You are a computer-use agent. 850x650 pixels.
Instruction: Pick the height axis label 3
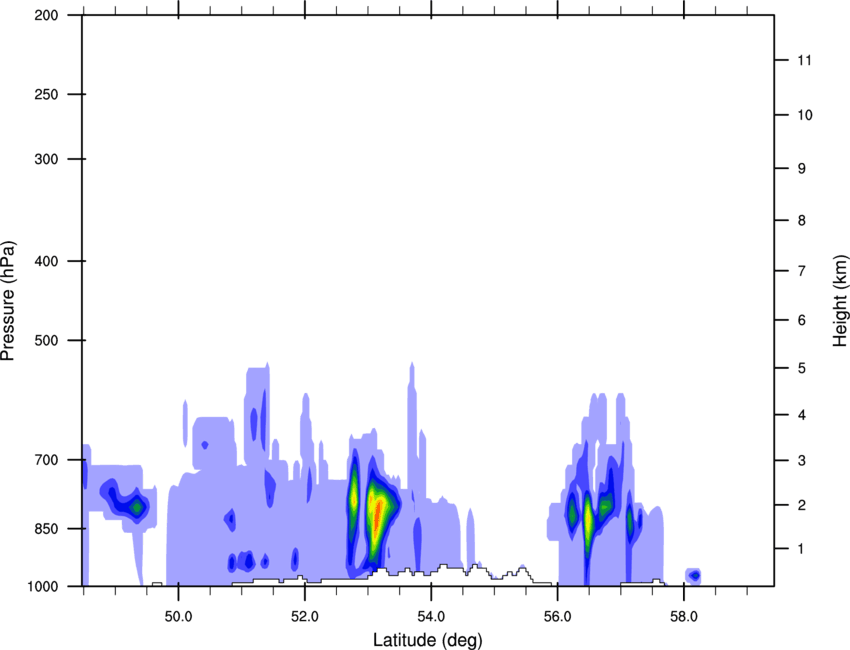click(802, 461)
